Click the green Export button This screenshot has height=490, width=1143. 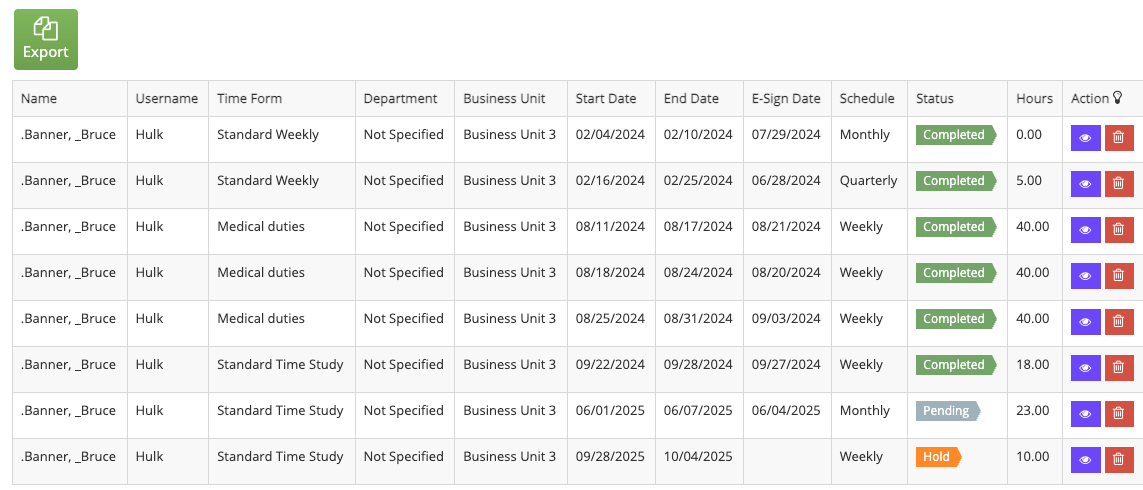[46, 39]
